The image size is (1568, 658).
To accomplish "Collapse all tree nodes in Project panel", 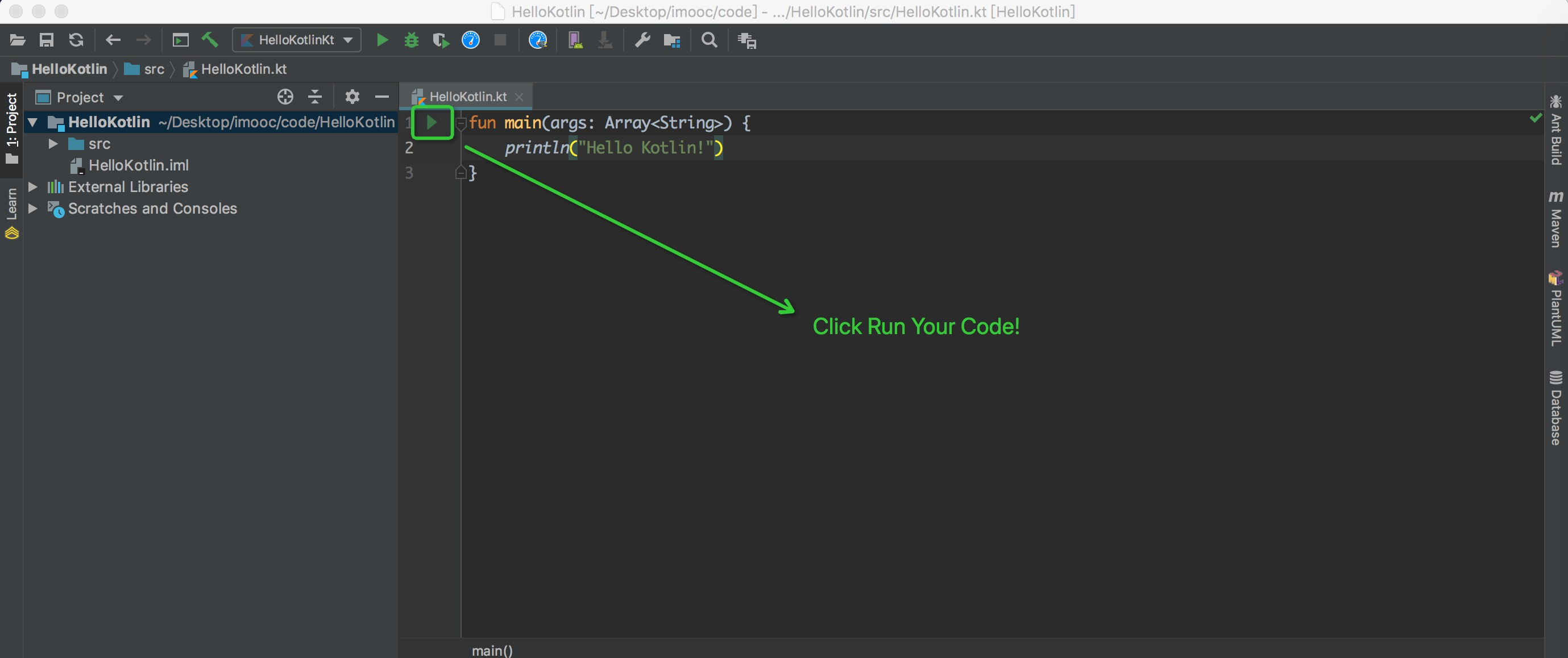I will pos(315,97).
